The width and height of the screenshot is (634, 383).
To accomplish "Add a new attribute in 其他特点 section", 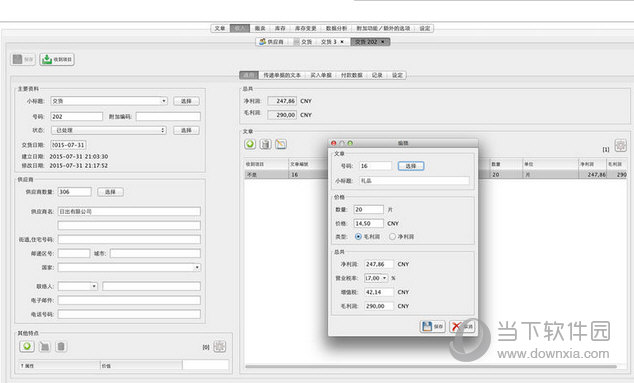I will coord(27,346).
